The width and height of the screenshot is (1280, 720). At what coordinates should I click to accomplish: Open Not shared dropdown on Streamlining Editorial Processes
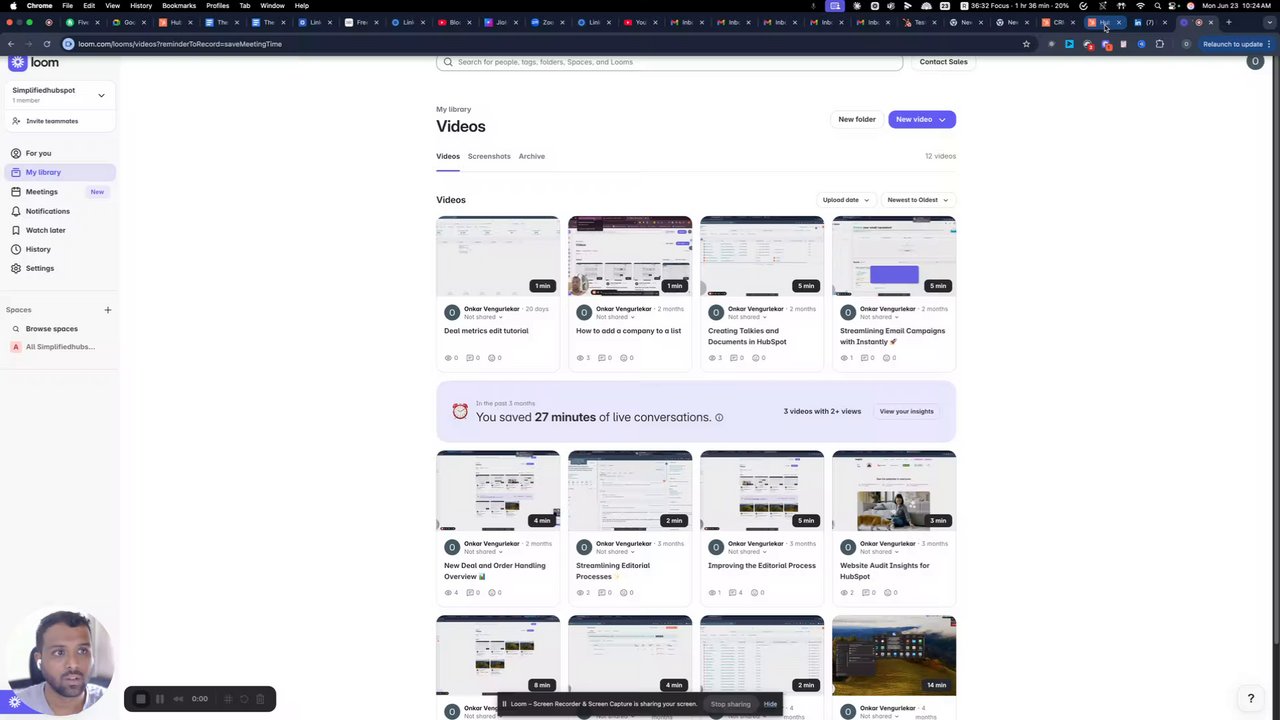coord(615,552)
